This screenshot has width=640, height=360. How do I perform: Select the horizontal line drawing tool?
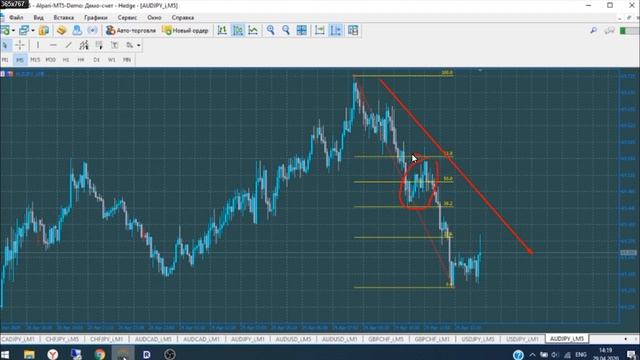(53, 45)
